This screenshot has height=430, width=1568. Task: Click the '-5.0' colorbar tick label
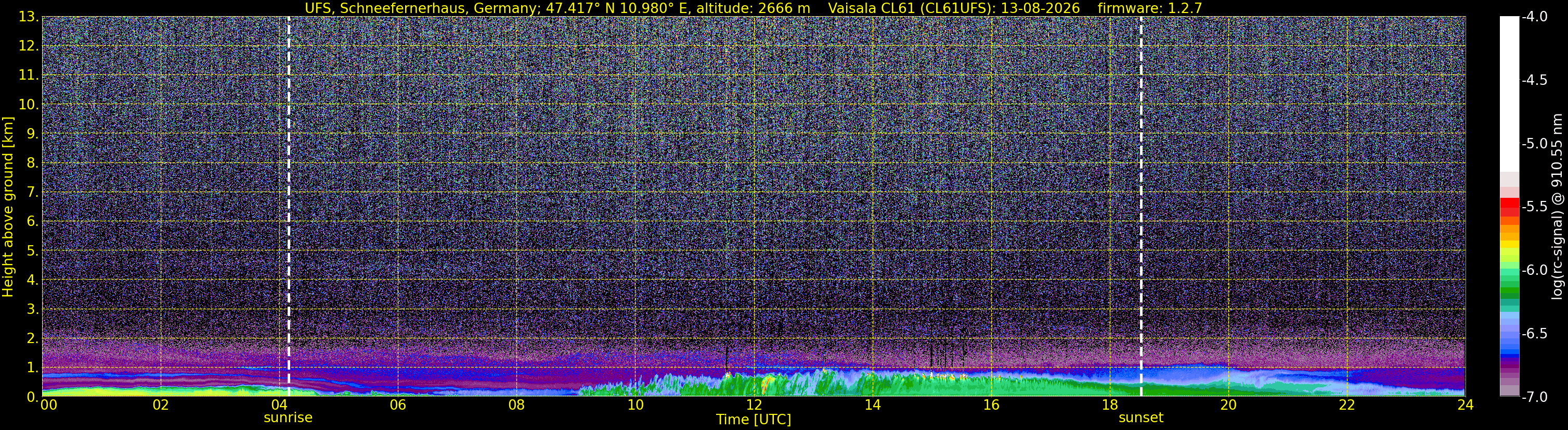[1535, 144]
